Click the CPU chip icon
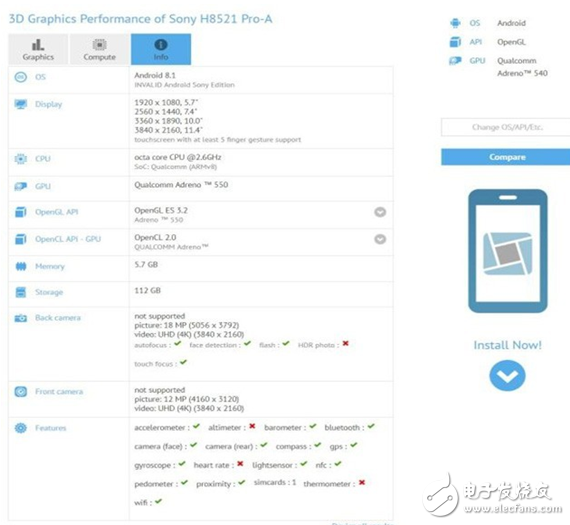570x525 pixels. (21, 159)
